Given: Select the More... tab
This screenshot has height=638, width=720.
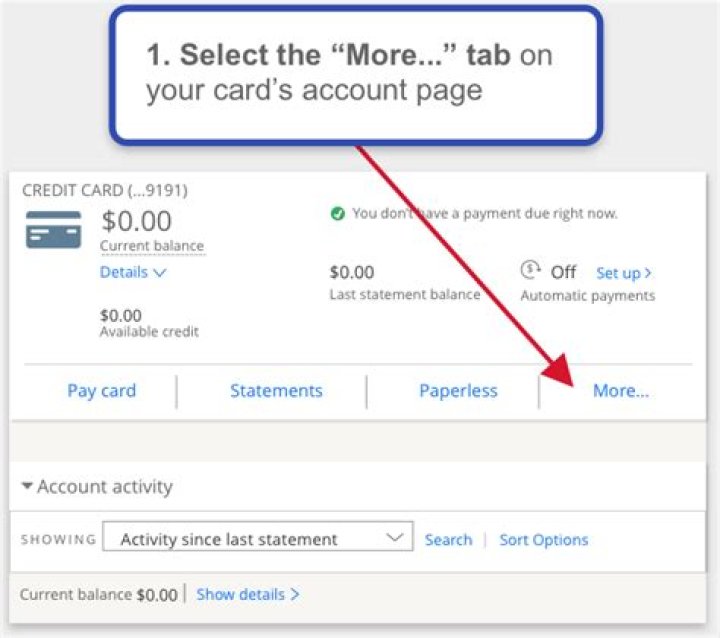Looking at the screenshot, I should tap(621, 391).
